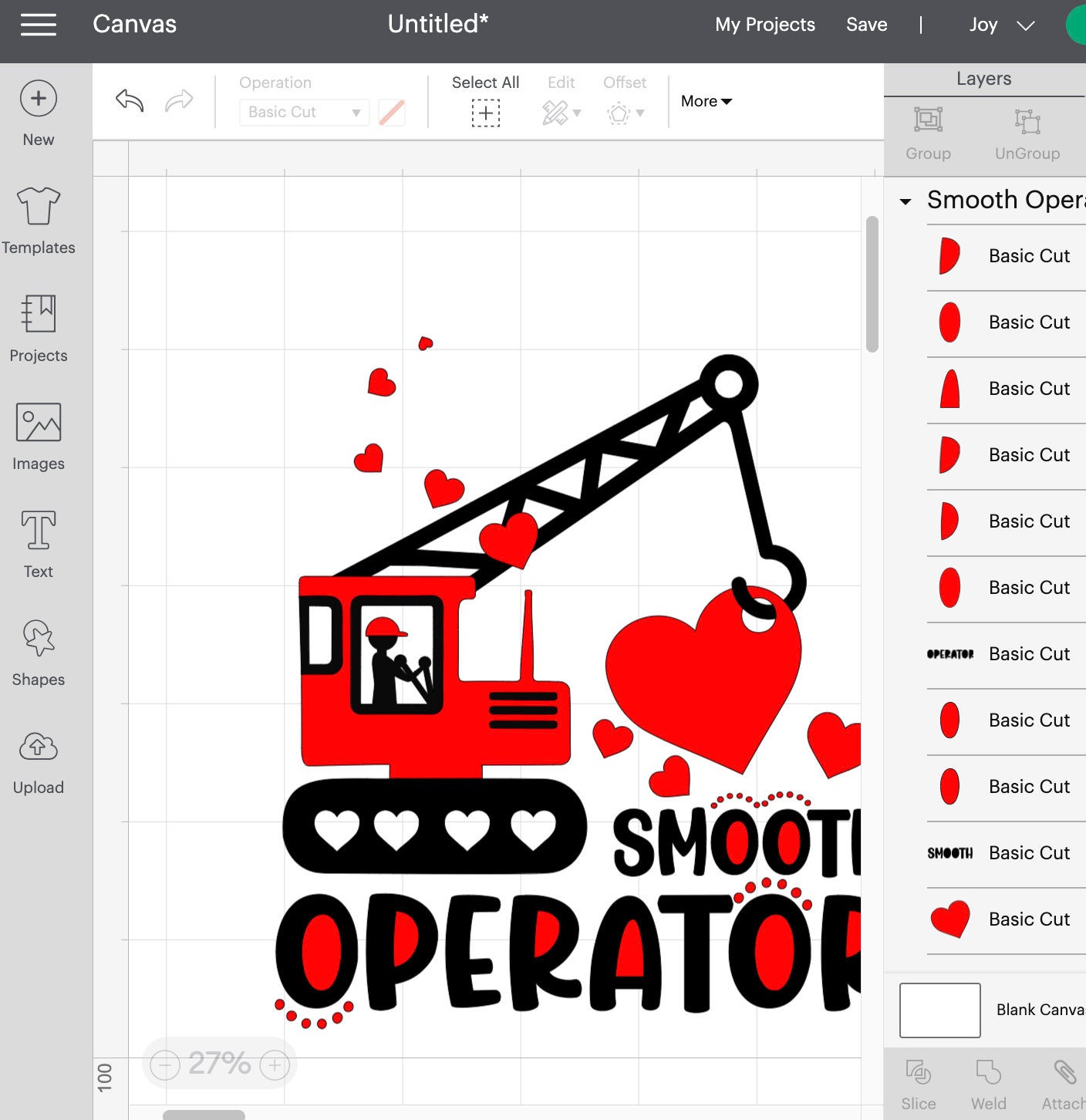The image size is (1086, 1120).
Task: Open the More dropdown
Action: pyautogui.click(x=704, y=101)
